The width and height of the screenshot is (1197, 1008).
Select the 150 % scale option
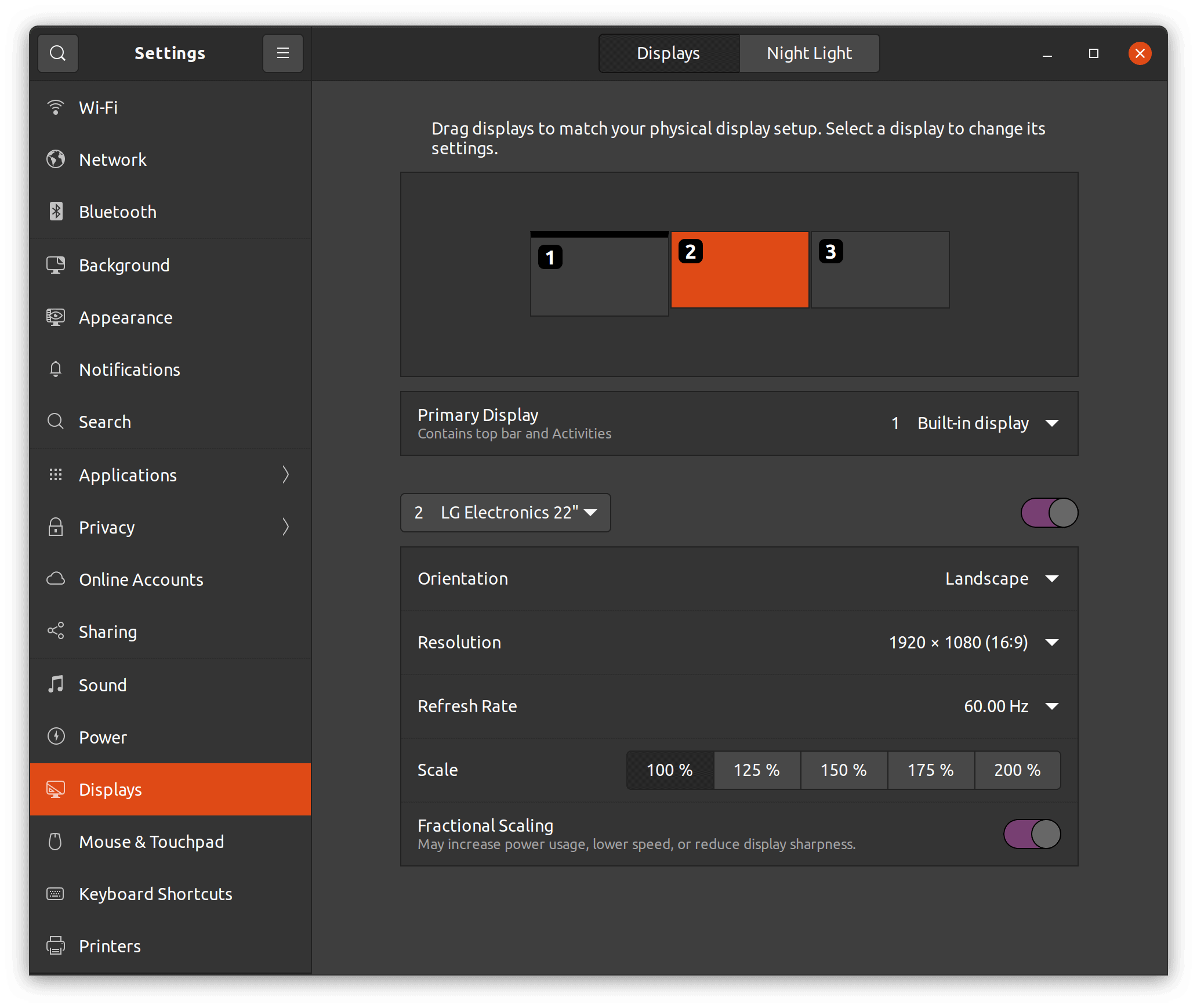(843, 770)
